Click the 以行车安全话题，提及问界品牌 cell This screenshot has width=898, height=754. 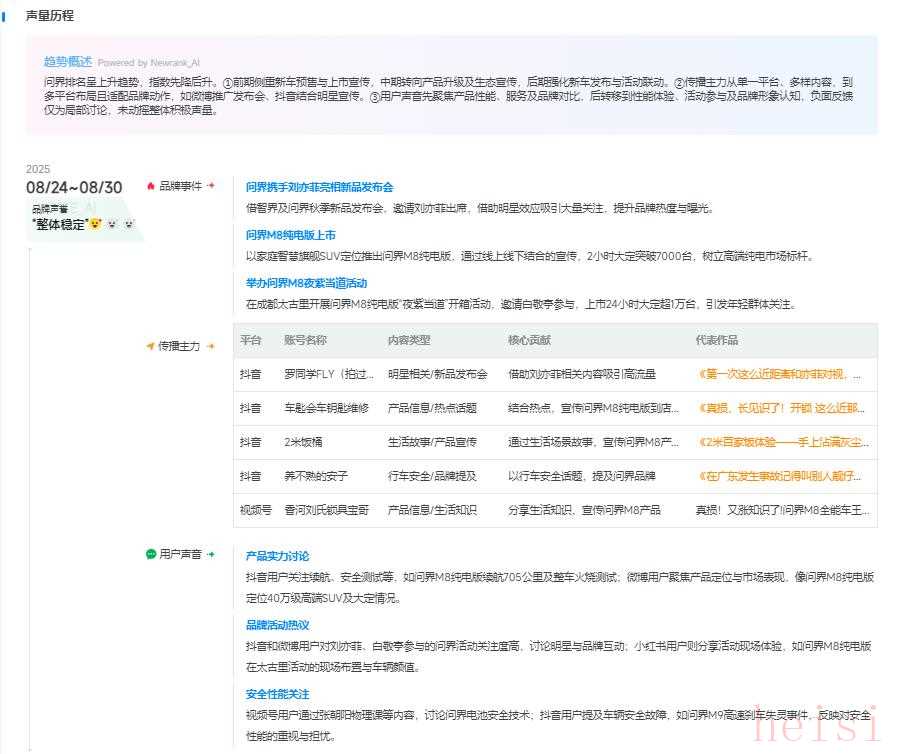582,476
